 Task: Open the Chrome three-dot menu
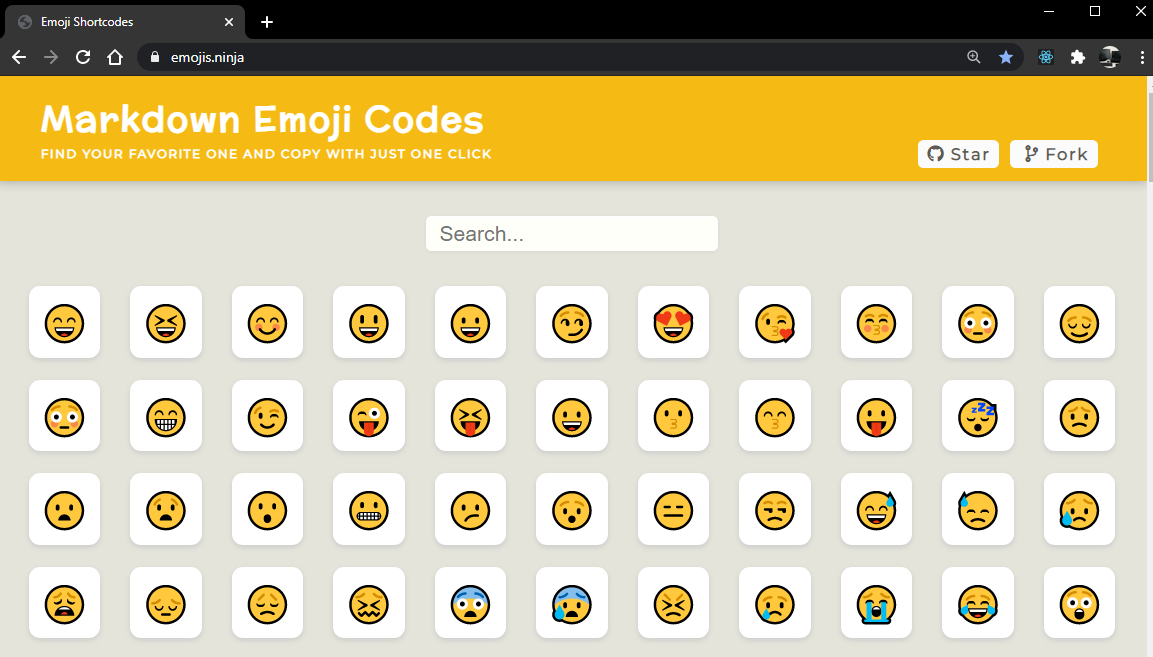(x=1141, y=57)
